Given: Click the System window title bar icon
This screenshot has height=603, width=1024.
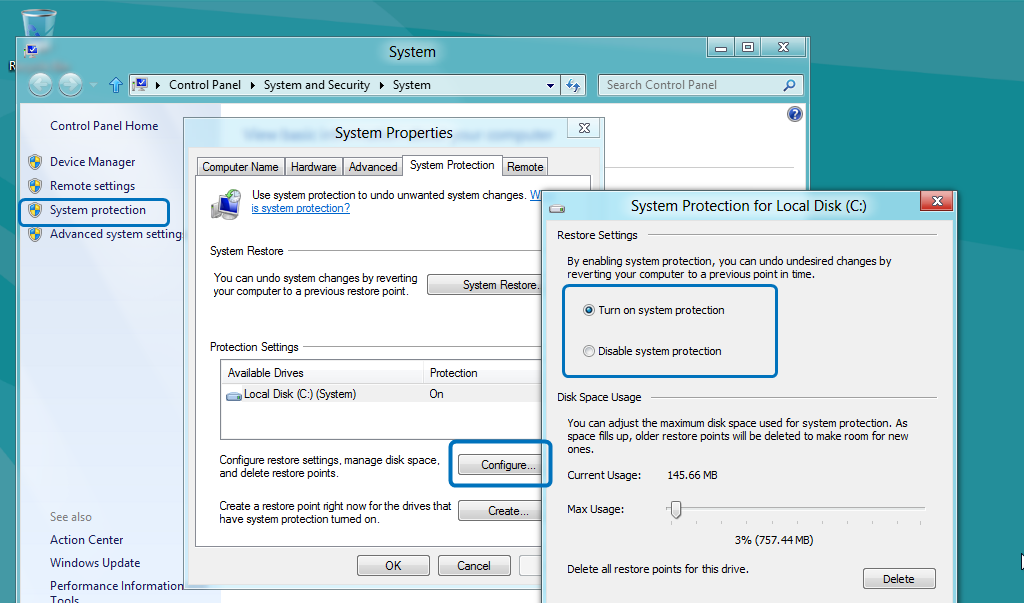Looking at the screenshot, I should [x=31, y=50].
